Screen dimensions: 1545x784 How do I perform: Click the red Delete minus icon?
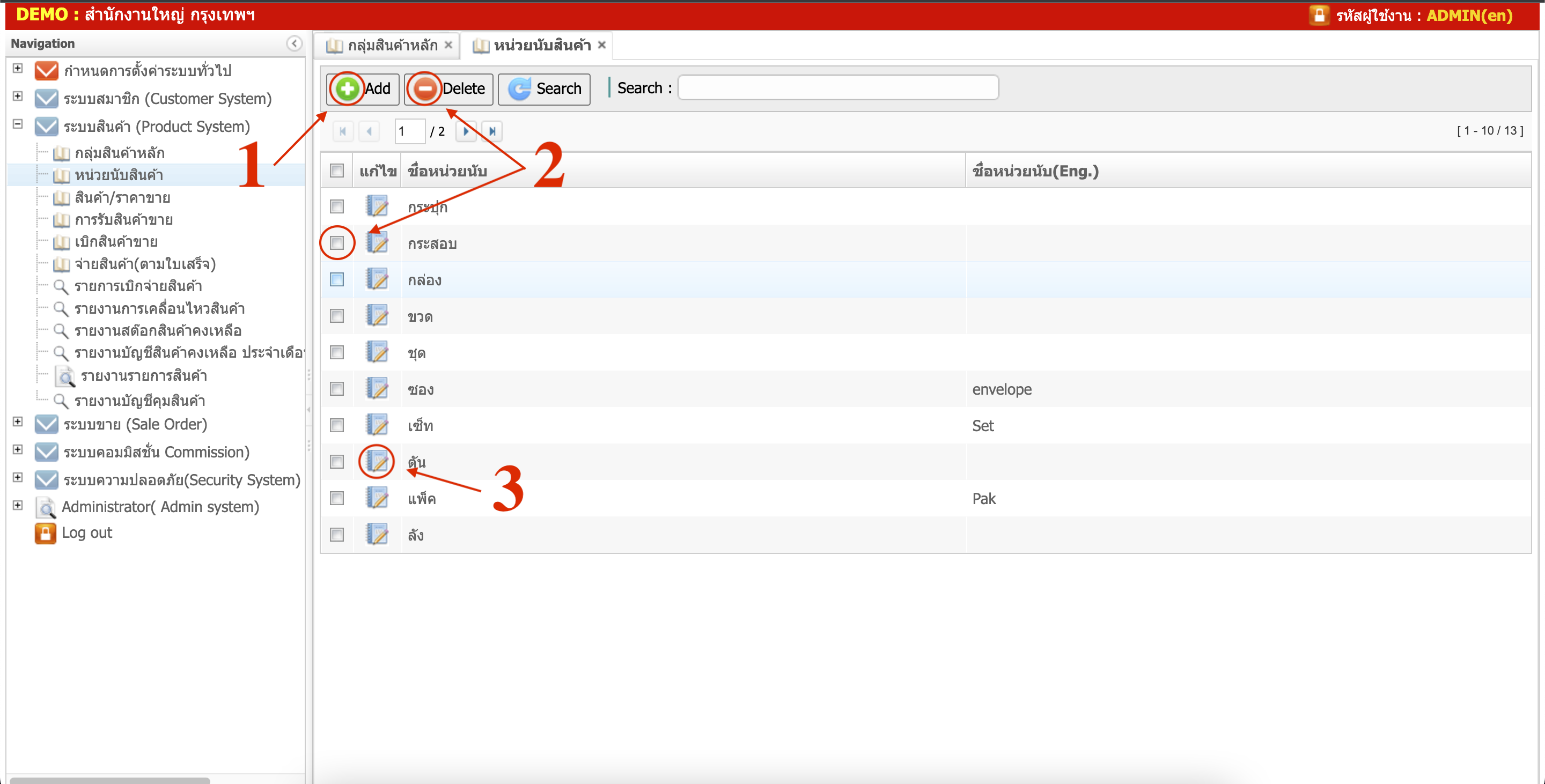point(425,88)
